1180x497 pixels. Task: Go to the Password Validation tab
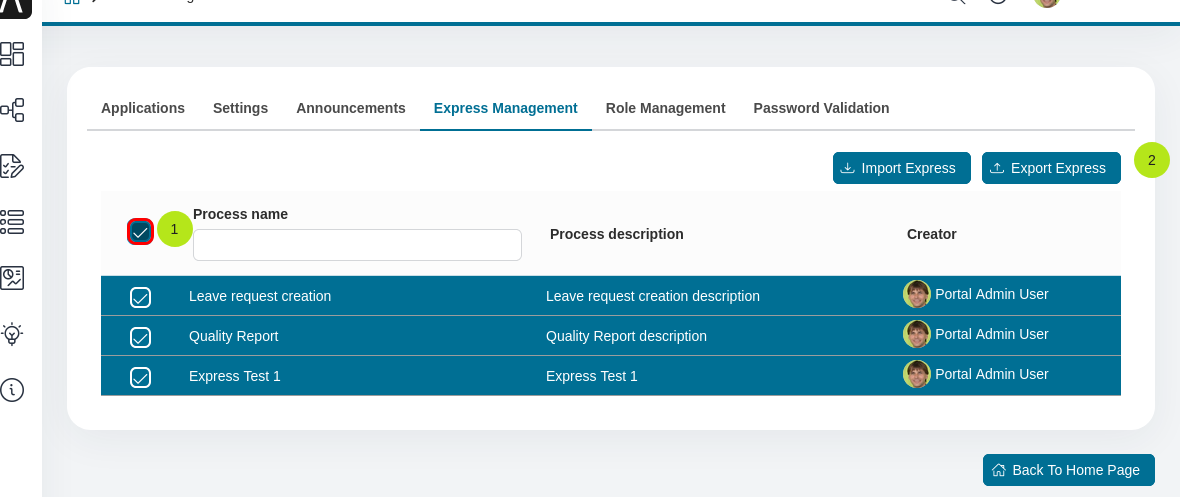[x=821, y=108]
